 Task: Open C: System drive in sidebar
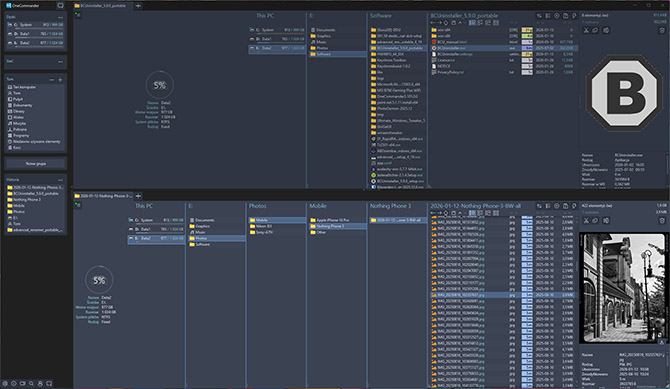[x=35, y=25]
